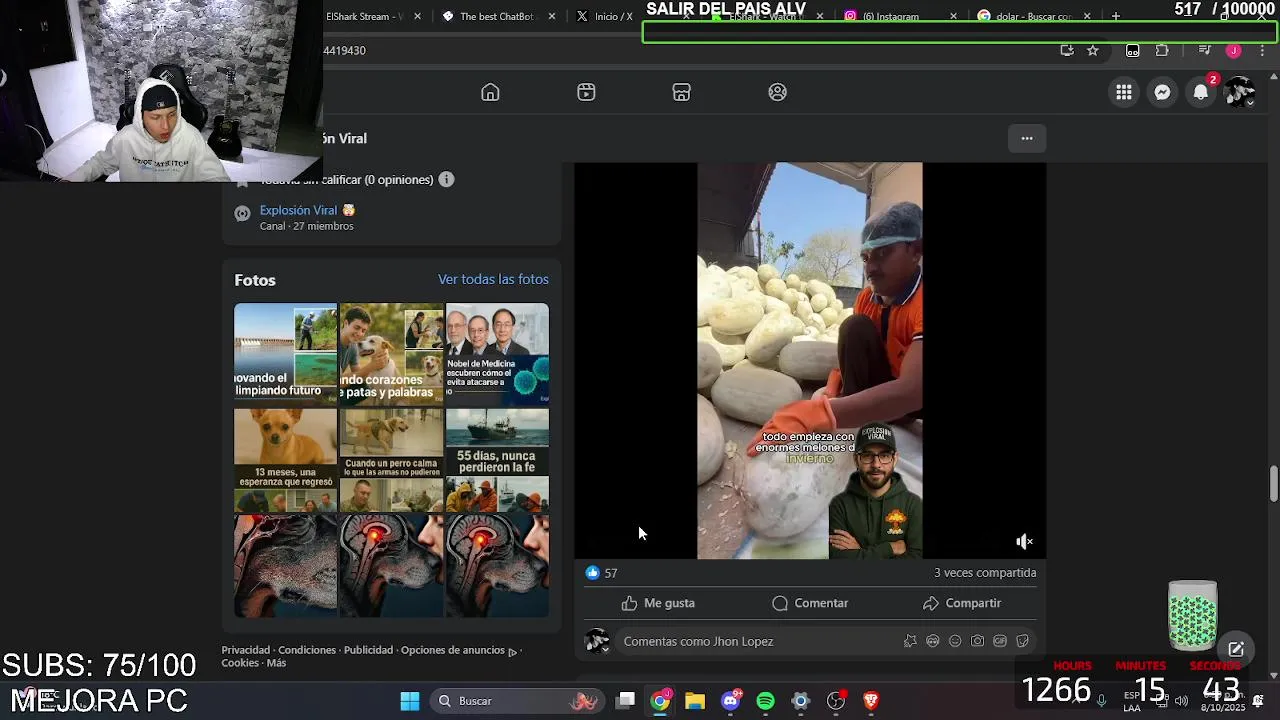Open the Chrome profile avatar J
1280x720 pixels.
(1234, 50)
